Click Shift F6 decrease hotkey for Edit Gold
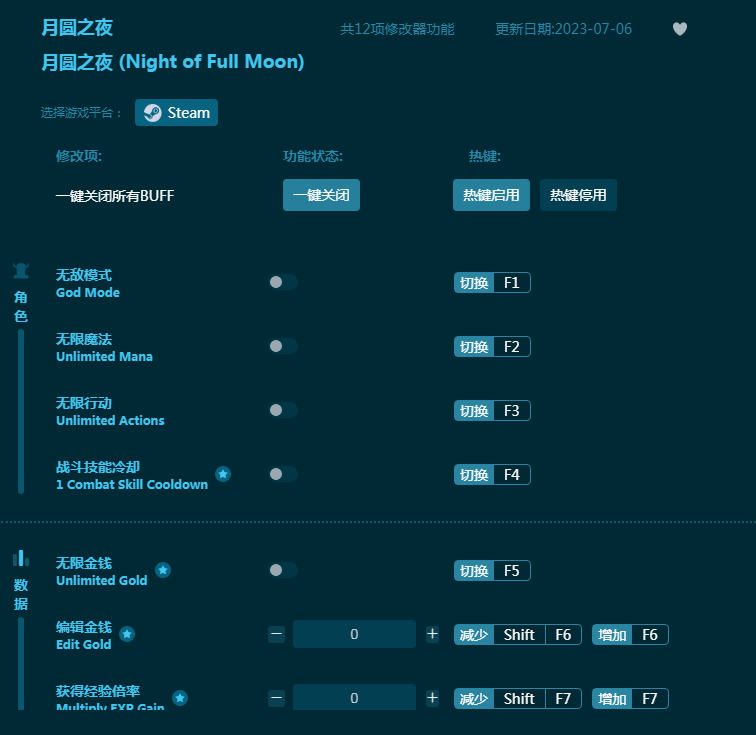This screenshot has height=735, width=756. 518,635
